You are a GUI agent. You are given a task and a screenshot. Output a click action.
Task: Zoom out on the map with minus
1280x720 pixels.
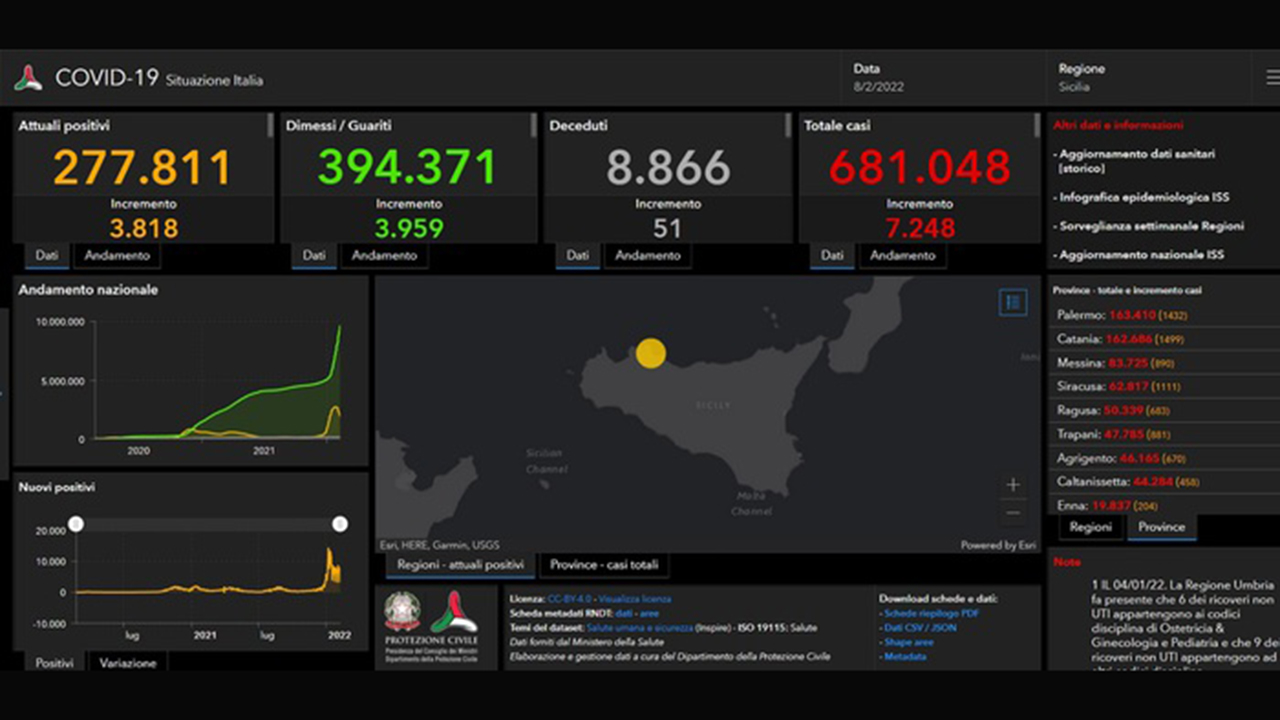pos(1012,513)
